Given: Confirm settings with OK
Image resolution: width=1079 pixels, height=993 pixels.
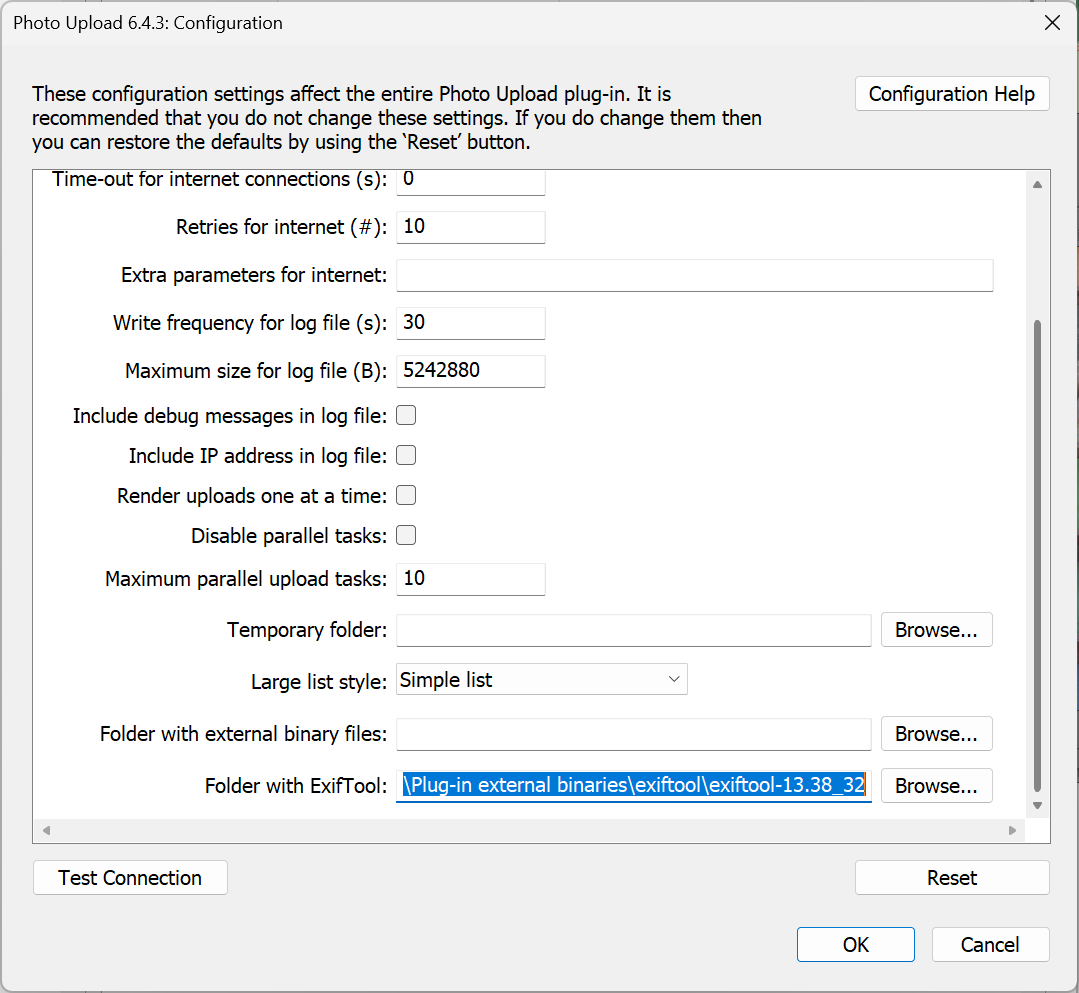Looking at the screenshot, I should [x=855, y=945].
